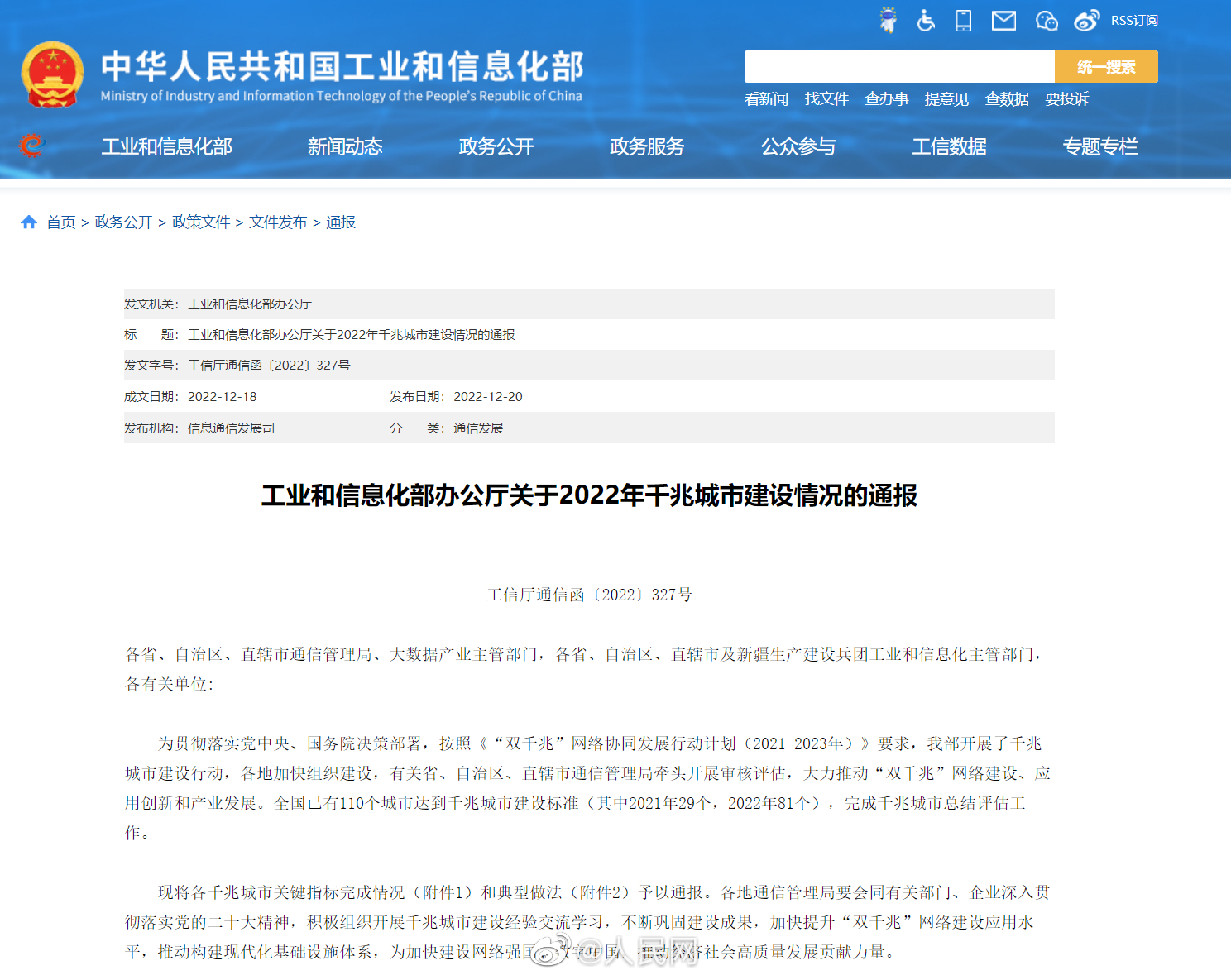Click the 成文日期 value 2022-12-18
Screen dimensions: 1231x980
(x=223, y=396)
